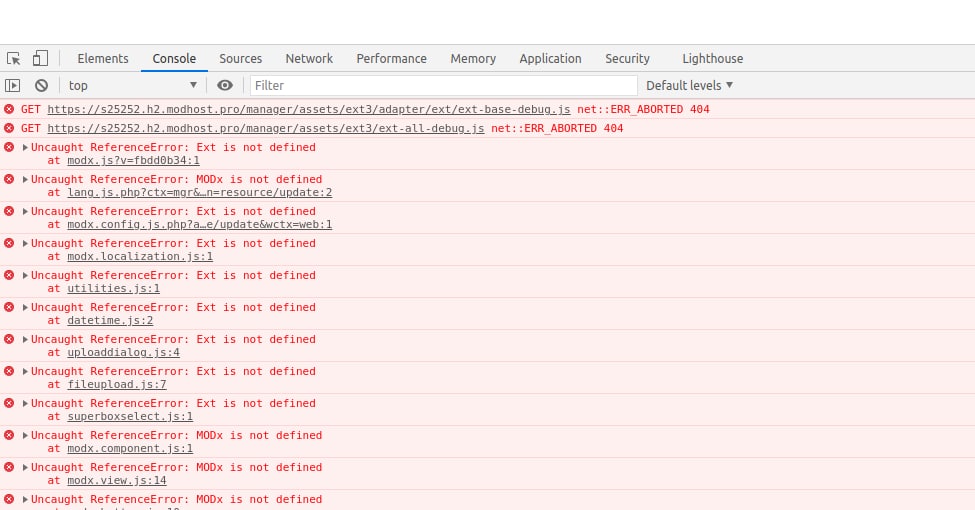Click error icon beside modx.component.js error
Image resolution: width=975 pixels, height=510 pixels.
9,435
